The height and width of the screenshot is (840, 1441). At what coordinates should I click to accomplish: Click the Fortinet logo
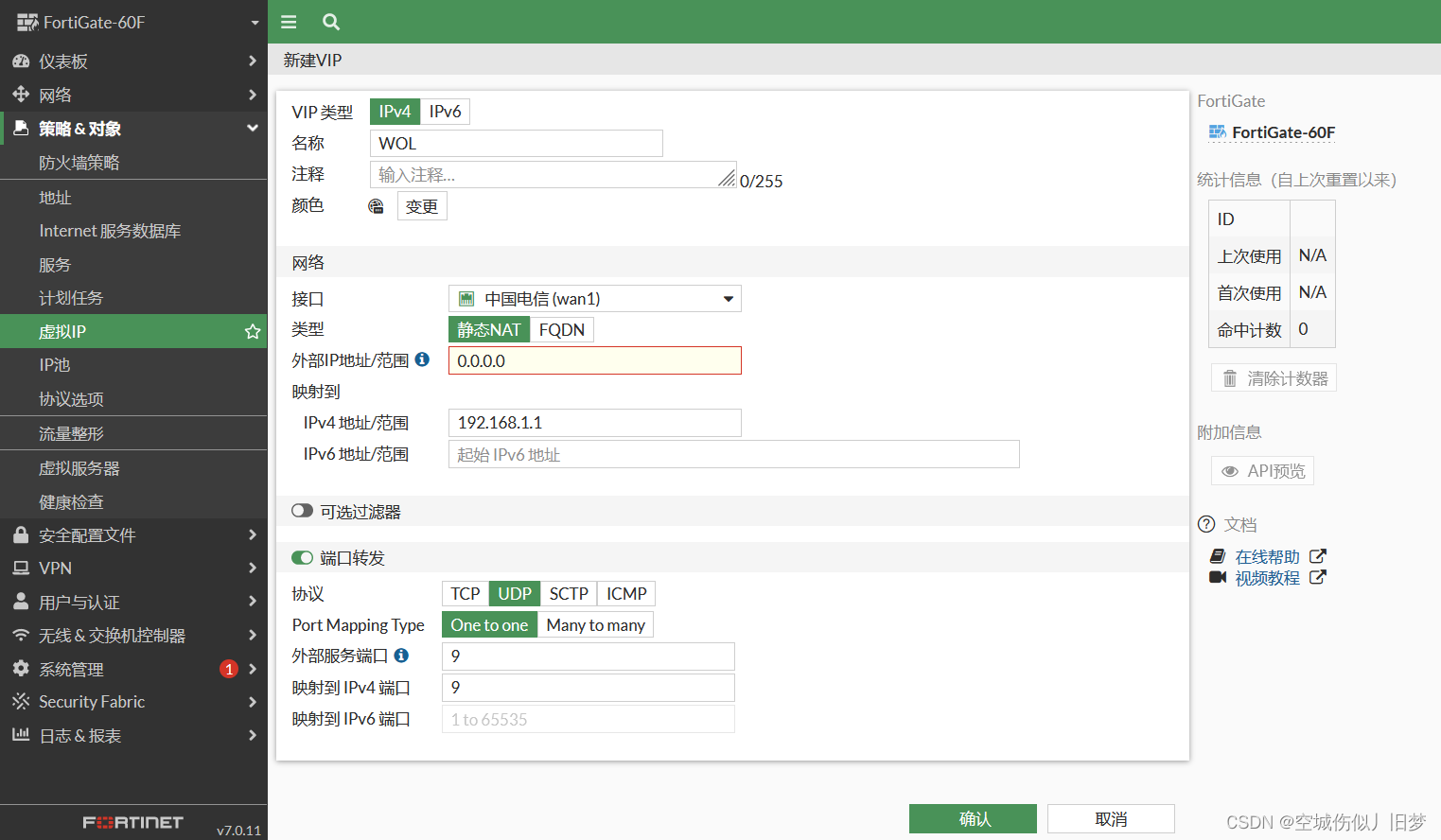coord(133,822)
